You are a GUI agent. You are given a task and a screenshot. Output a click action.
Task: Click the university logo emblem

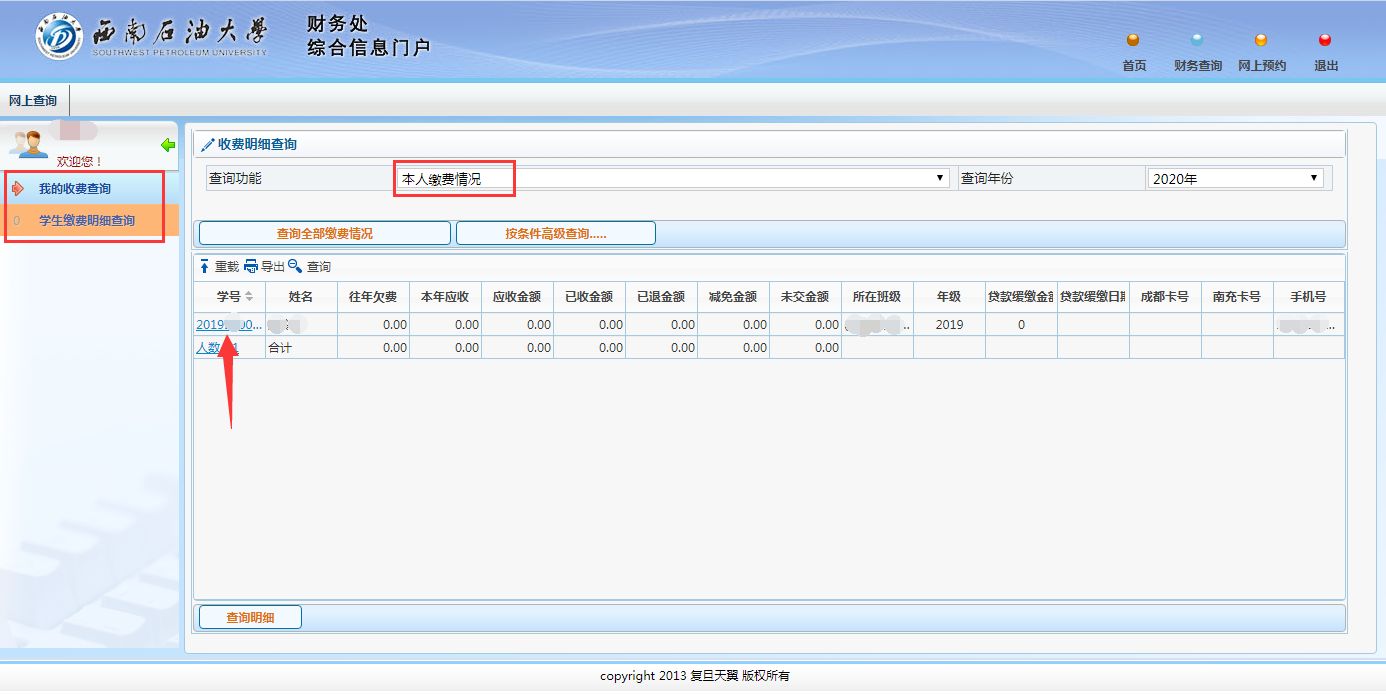(59, 37)
